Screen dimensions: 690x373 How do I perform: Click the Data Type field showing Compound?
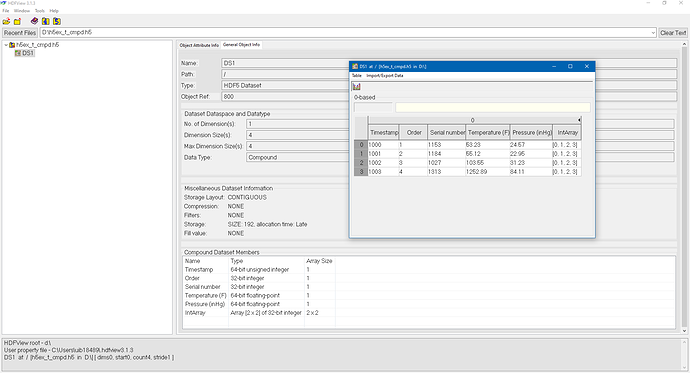(298, 157)
